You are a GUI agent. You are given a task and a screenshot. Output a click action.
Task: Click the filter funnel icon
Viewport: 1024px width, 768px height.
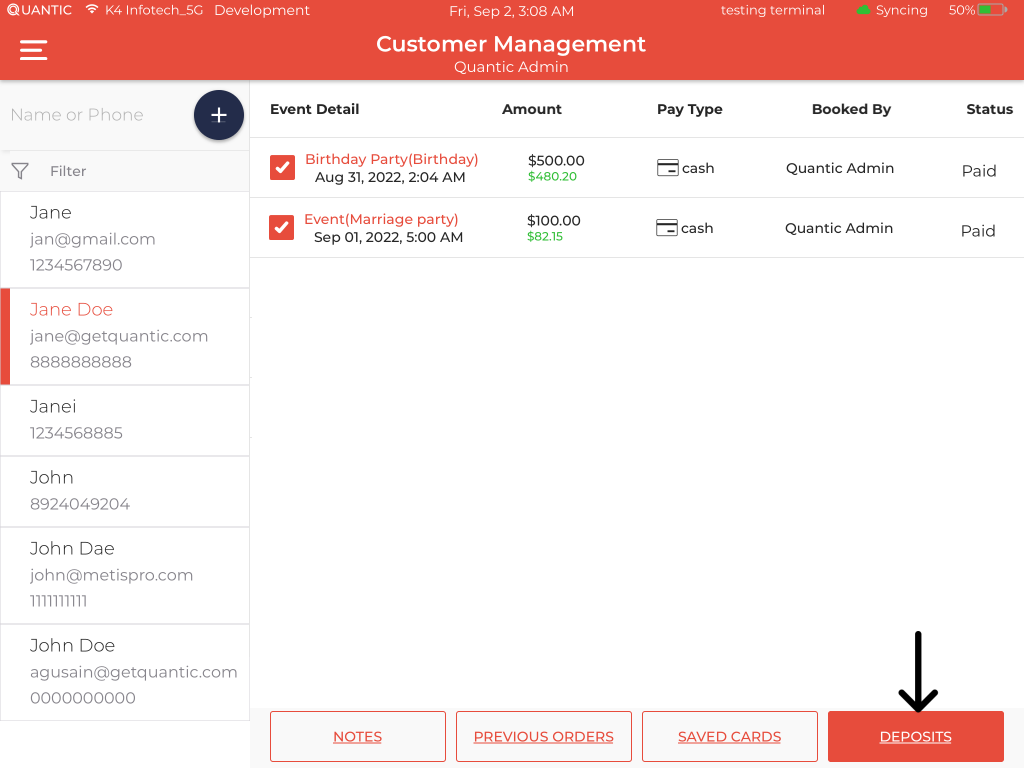(20, 171)
